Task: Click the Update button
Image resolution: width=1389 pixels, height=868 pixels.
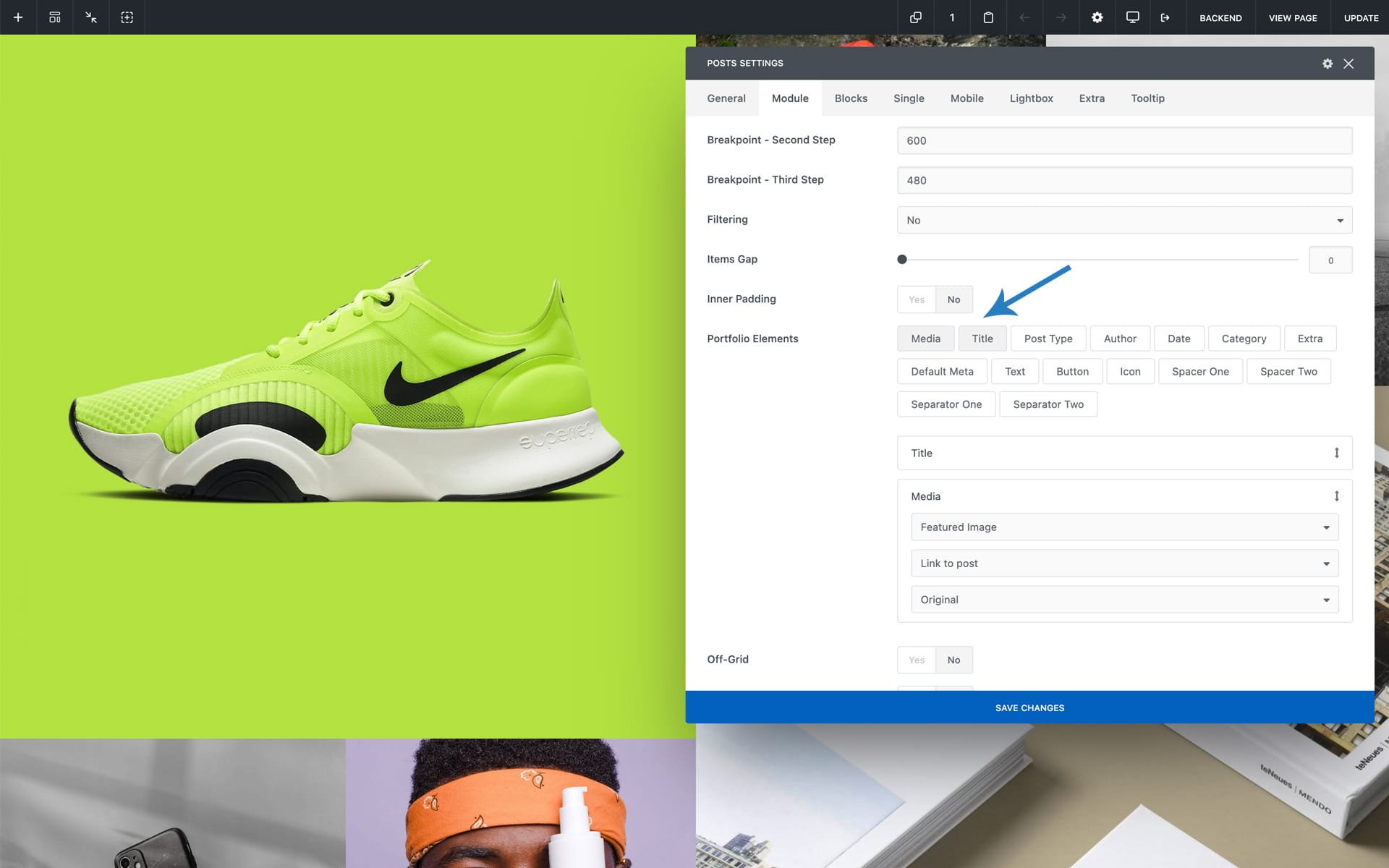Action: click(x=1361, y=17)
